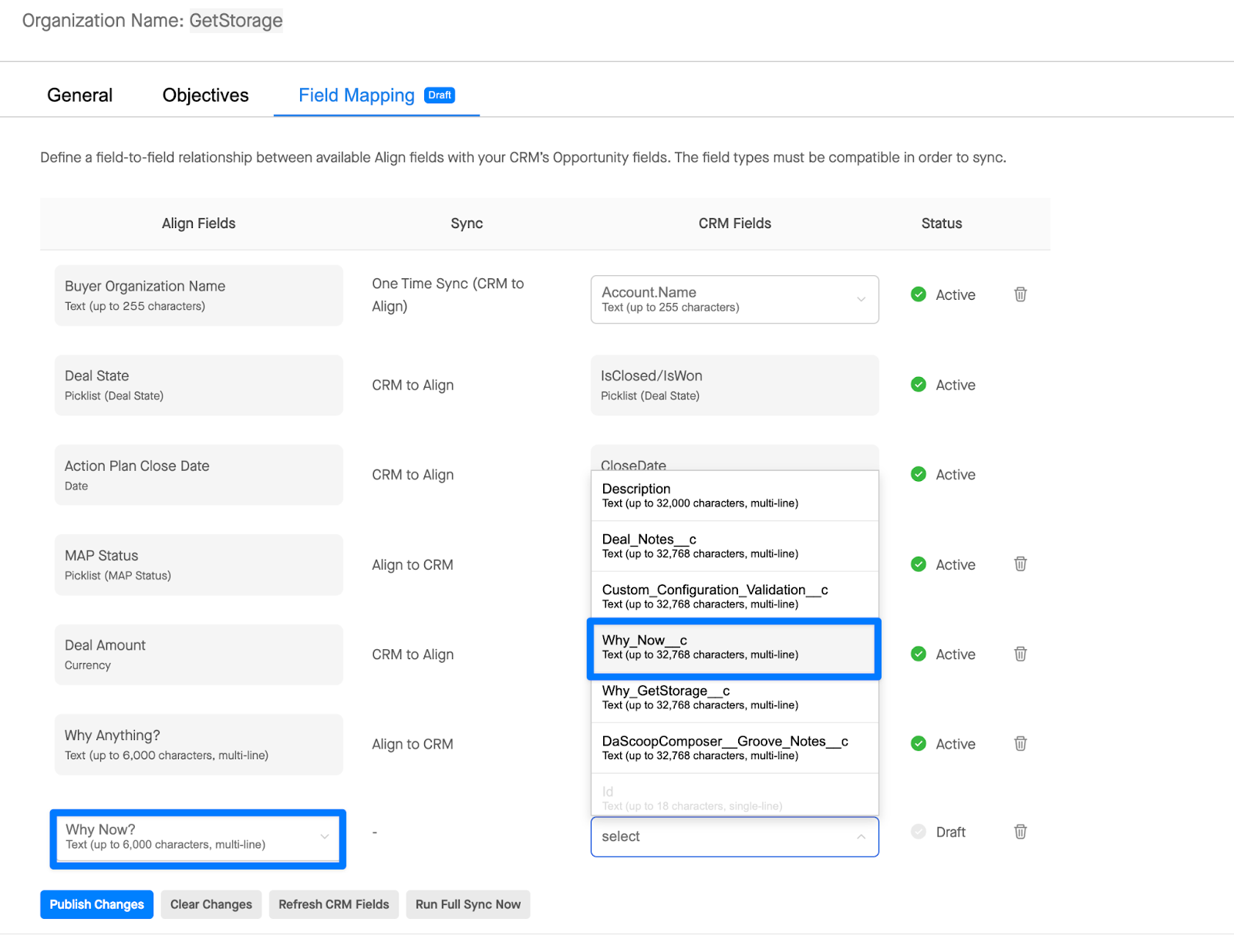Delete the Why Anything? mapping row
The image size is (1234, 952).
pyautogui.click(x=1020, y=744)
